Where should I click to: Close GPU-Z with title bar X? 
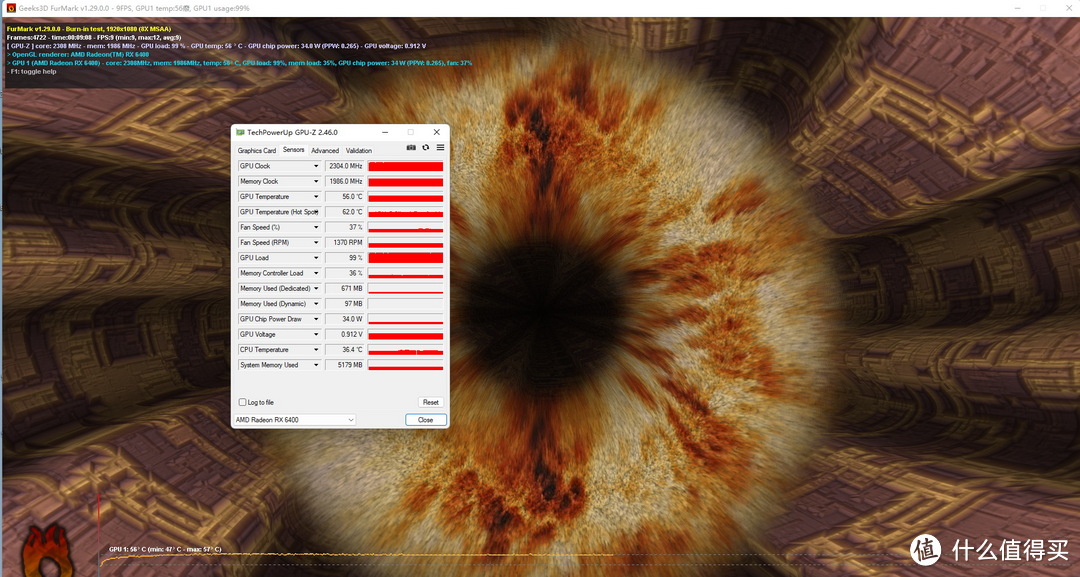tap(436, 132)
